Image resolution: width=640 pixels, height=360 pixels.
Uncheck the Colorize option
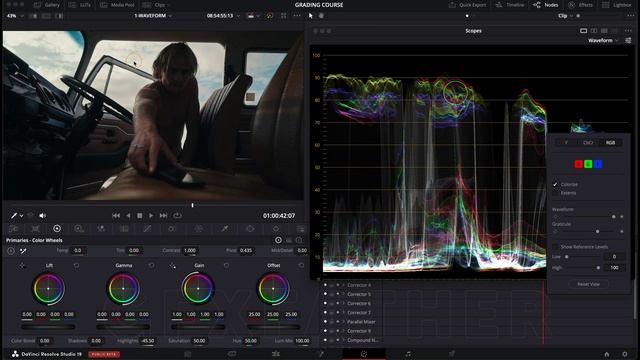point(555,184)
